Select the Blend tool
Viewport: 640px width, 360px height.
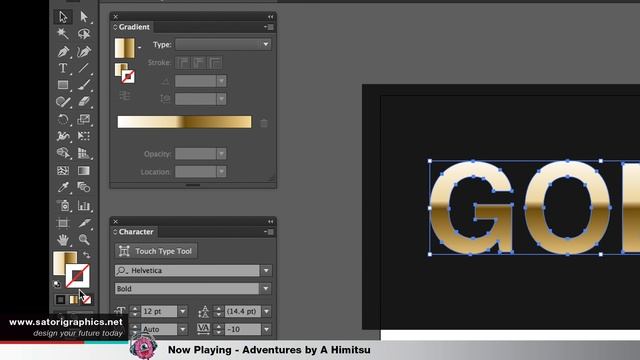click(x=84, y=187)
